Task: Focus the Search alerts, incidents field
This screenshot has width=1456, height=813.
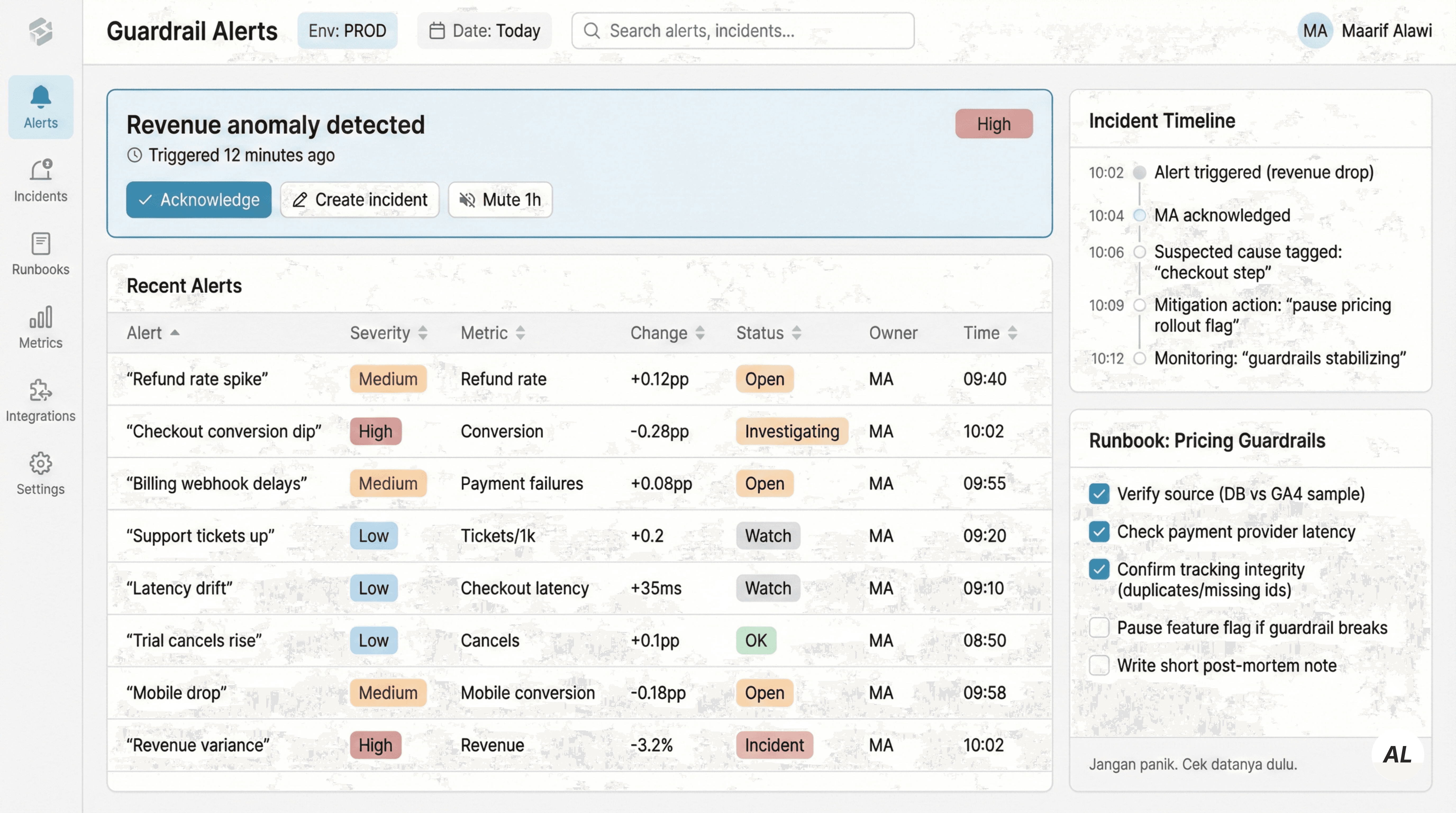Action: [742, 31]
